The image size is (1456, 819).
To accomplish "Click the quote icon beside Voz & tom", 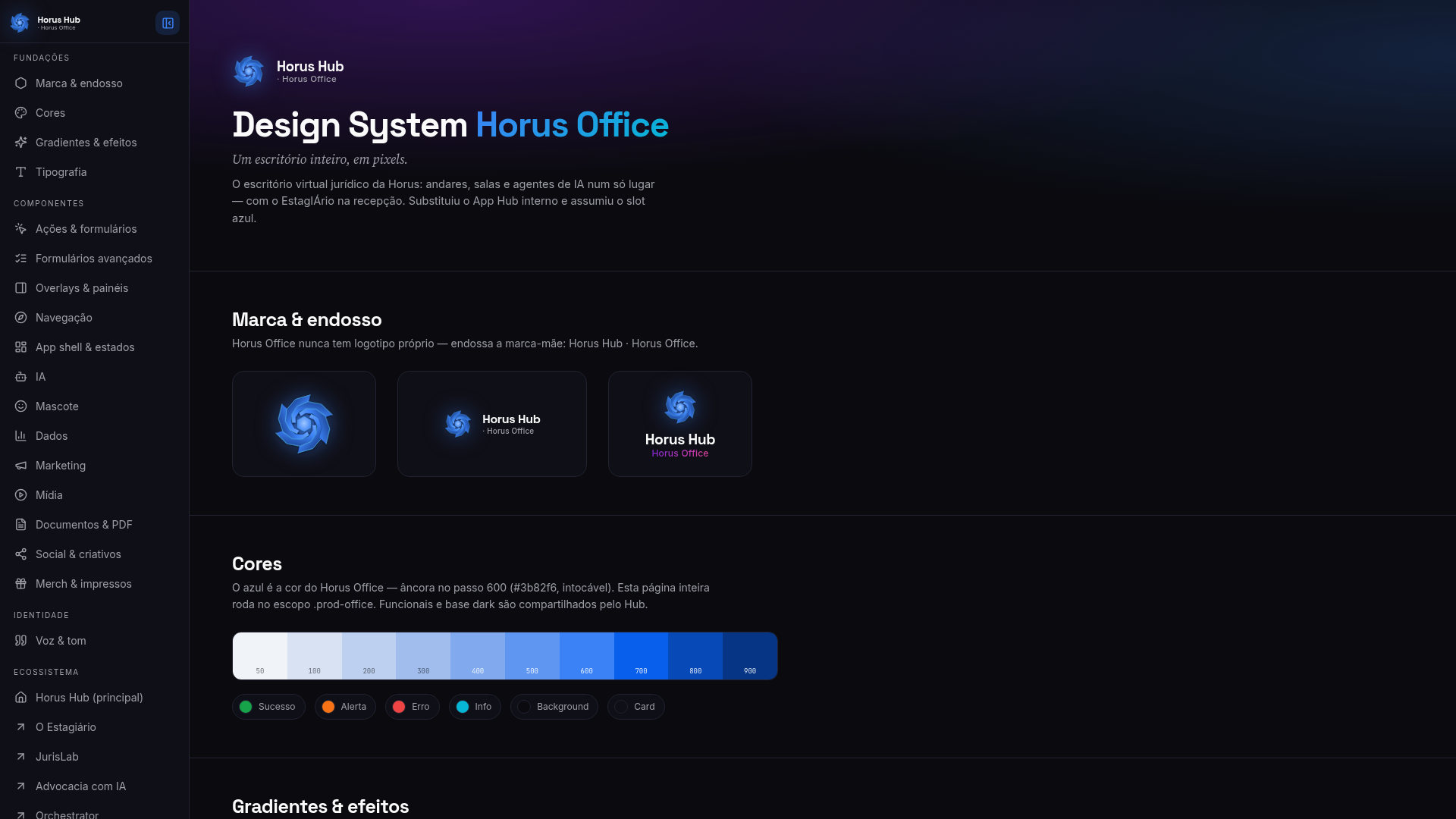I will point(20,641).
